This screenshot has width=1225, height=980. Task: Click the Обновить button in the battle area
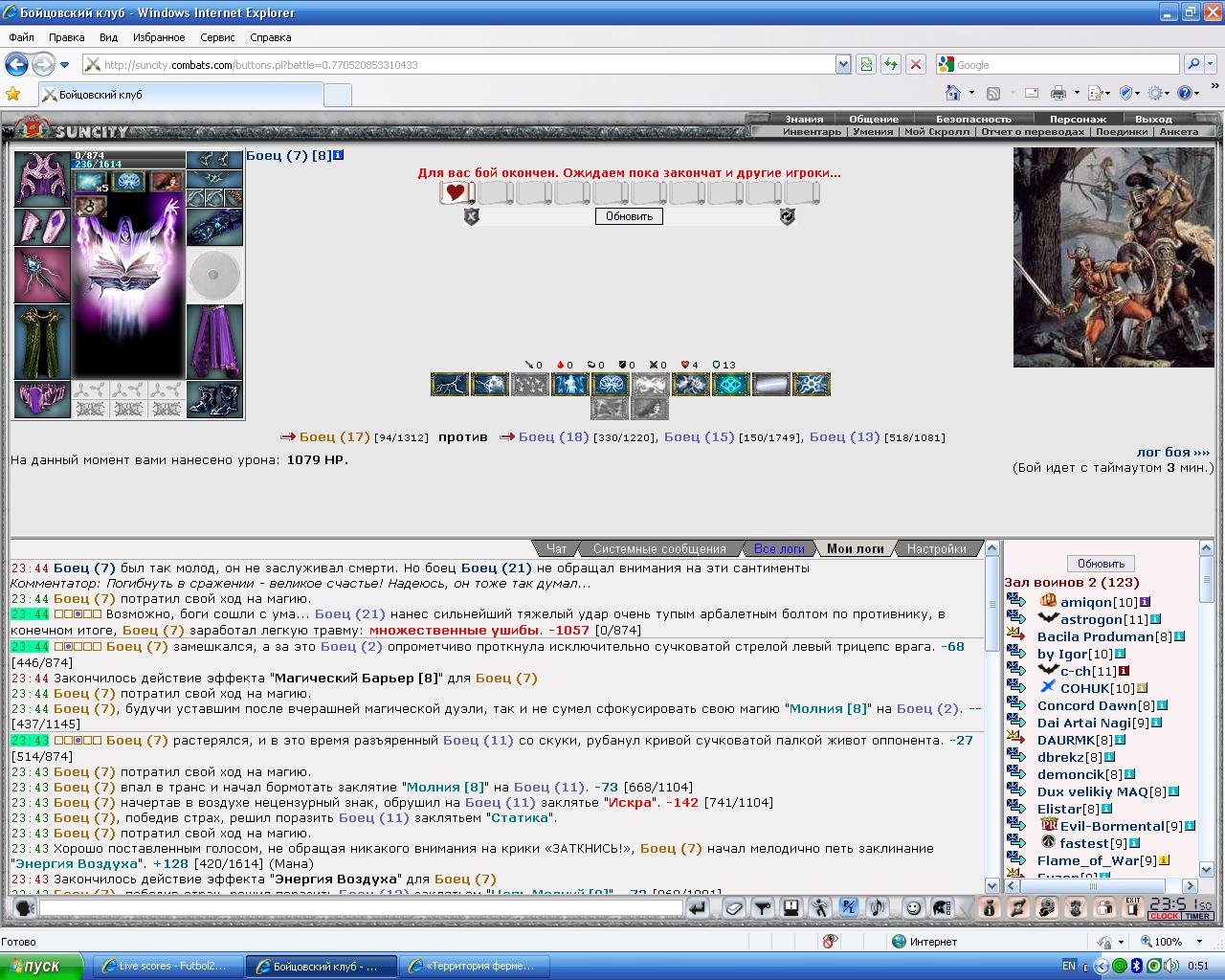[x=629, y=216]
